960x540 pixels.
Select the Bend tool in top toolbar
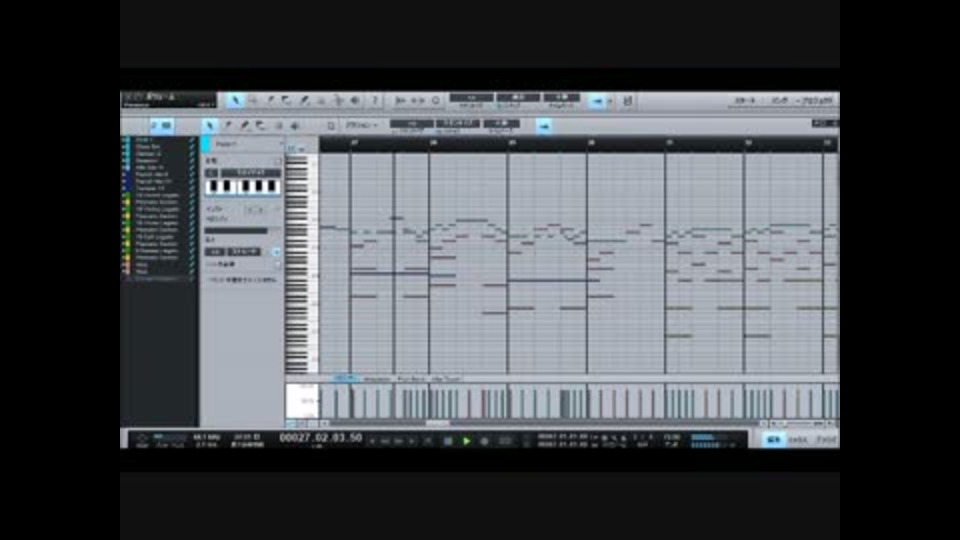click(x=339, y=100)
